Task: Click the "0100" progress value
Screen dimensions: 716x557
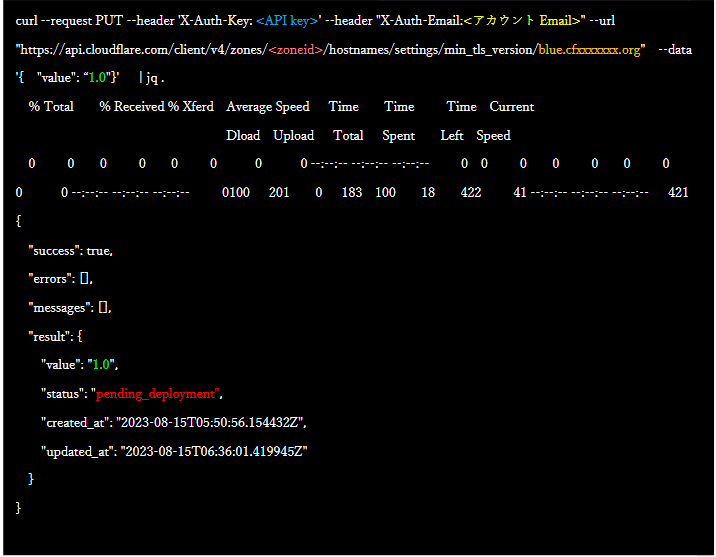Action: (236, 193)
